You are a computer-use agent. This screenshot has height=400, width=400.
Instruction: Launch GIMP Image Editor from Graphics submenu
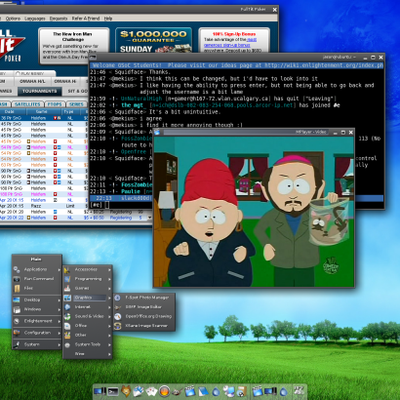coord(143,307)
